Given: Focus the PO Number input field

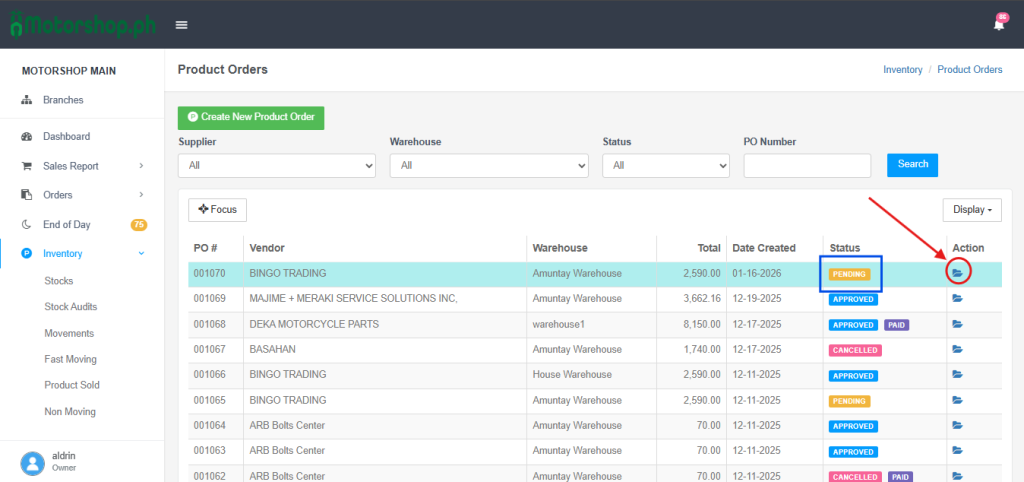Looking at the screenshot, I should [807, 166].
